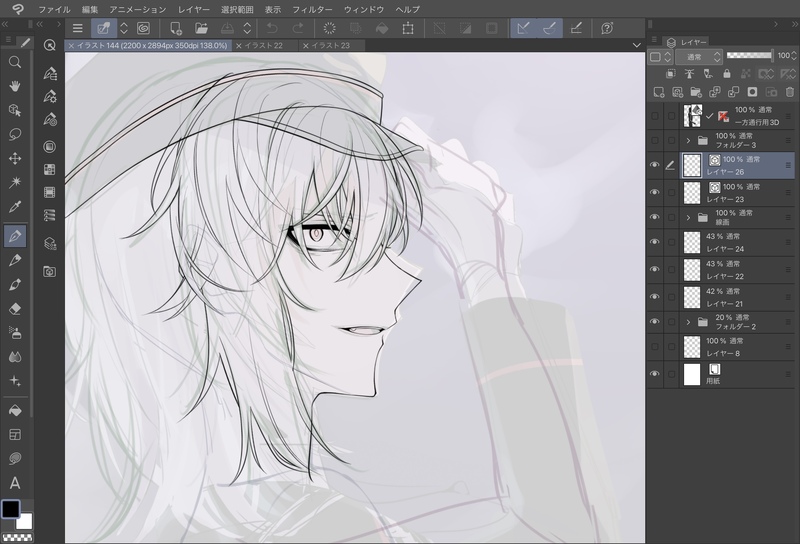This screenshot has width=800, height=544.
Task: Switch to the イラスト 23 tab
Action: [x=331, y=45]
